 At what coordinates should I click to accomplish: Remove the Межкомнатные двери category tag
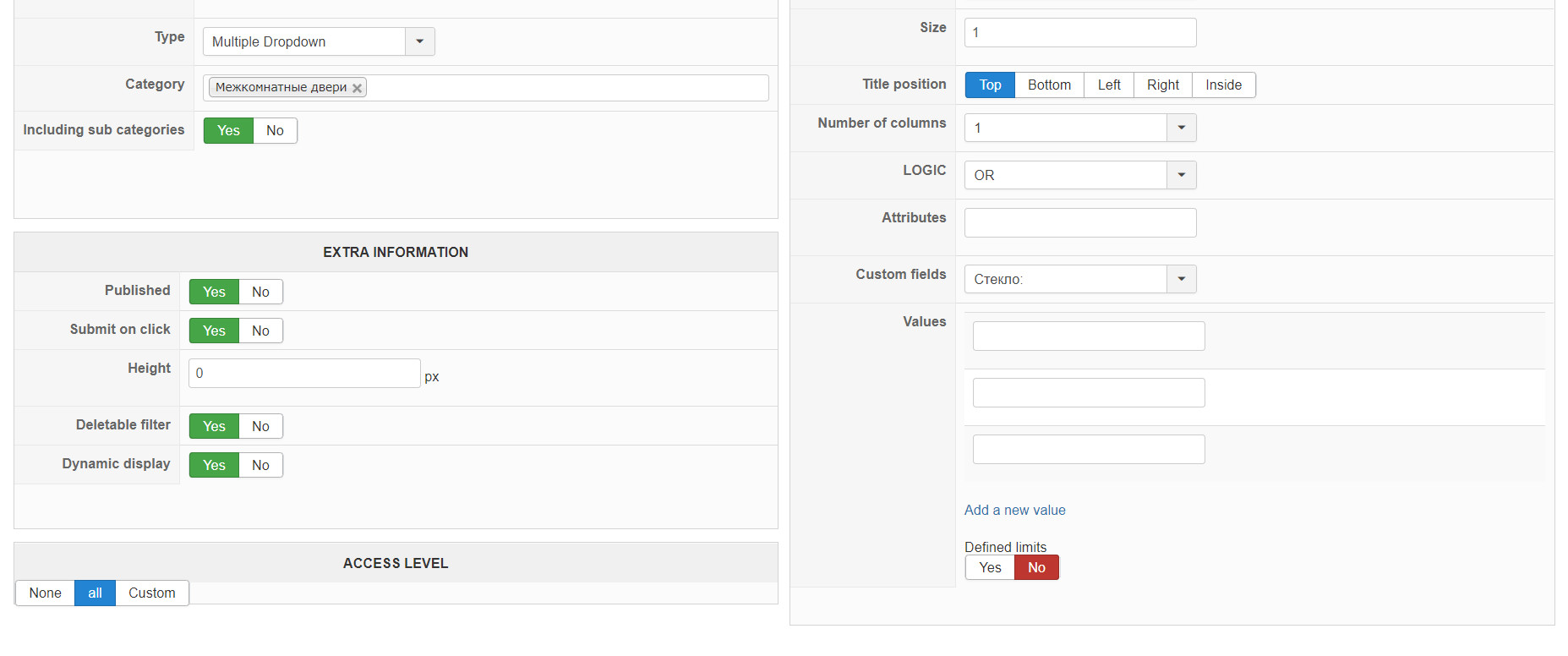click(358, 88)
